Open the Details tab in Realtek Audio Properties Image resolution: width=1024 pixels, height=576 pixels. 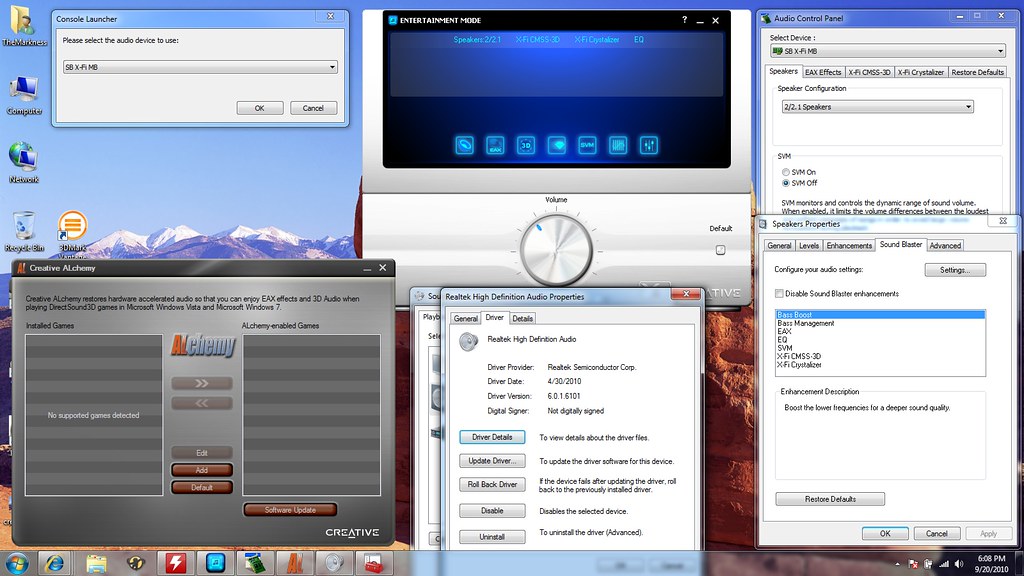pos(522,319)
